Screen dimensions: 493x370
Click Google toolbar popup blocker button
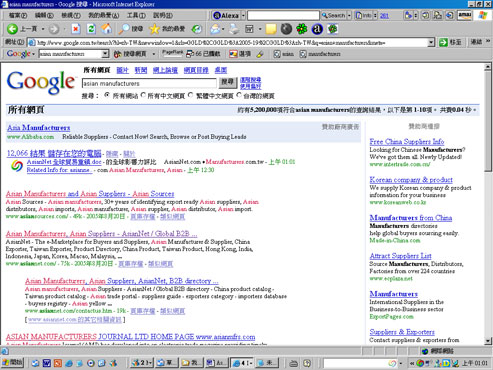coord(203,54)
